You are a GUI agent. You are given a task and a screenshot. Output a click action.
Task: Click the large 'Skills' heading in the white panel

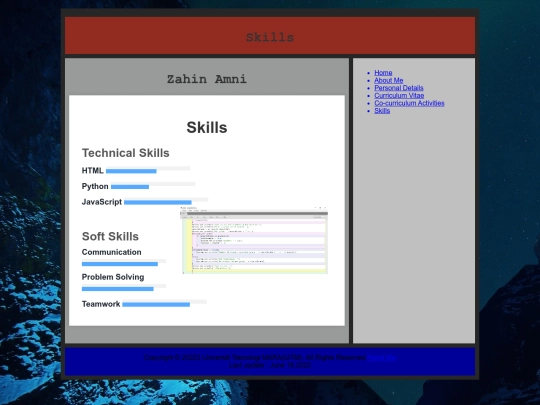[207, 127]
